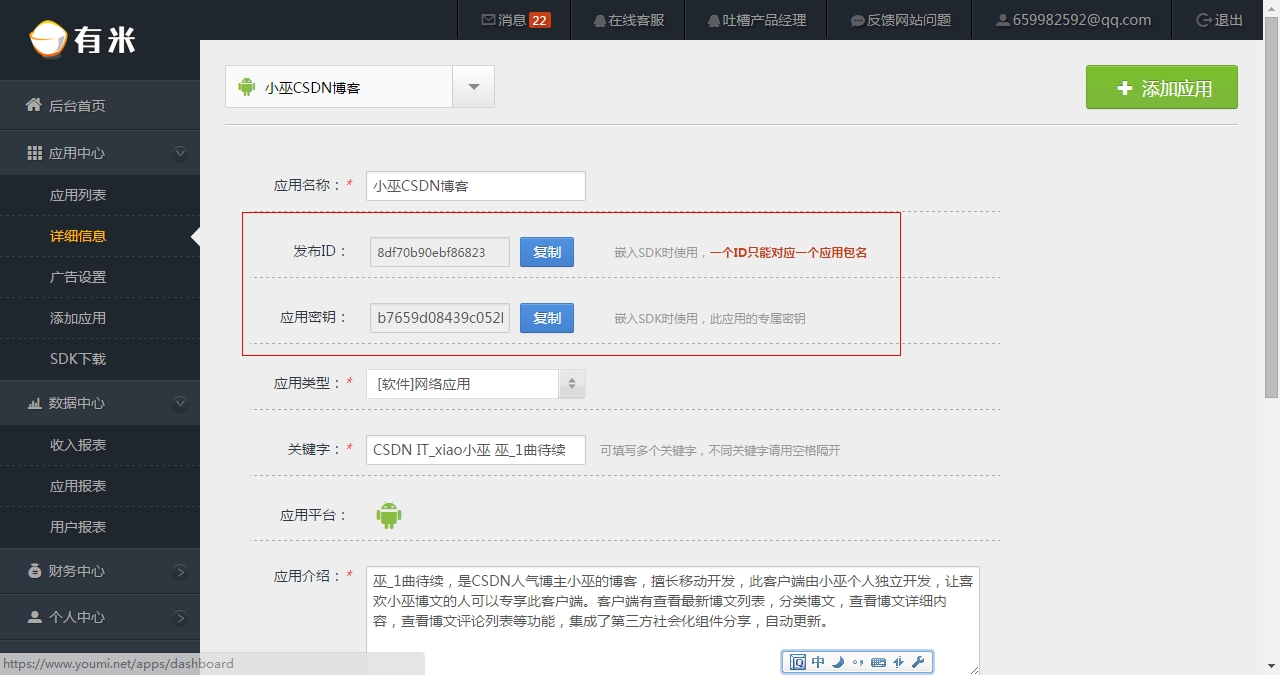Click the green 添加应用 button
1280x675 pixels.
coord(1162,88)
